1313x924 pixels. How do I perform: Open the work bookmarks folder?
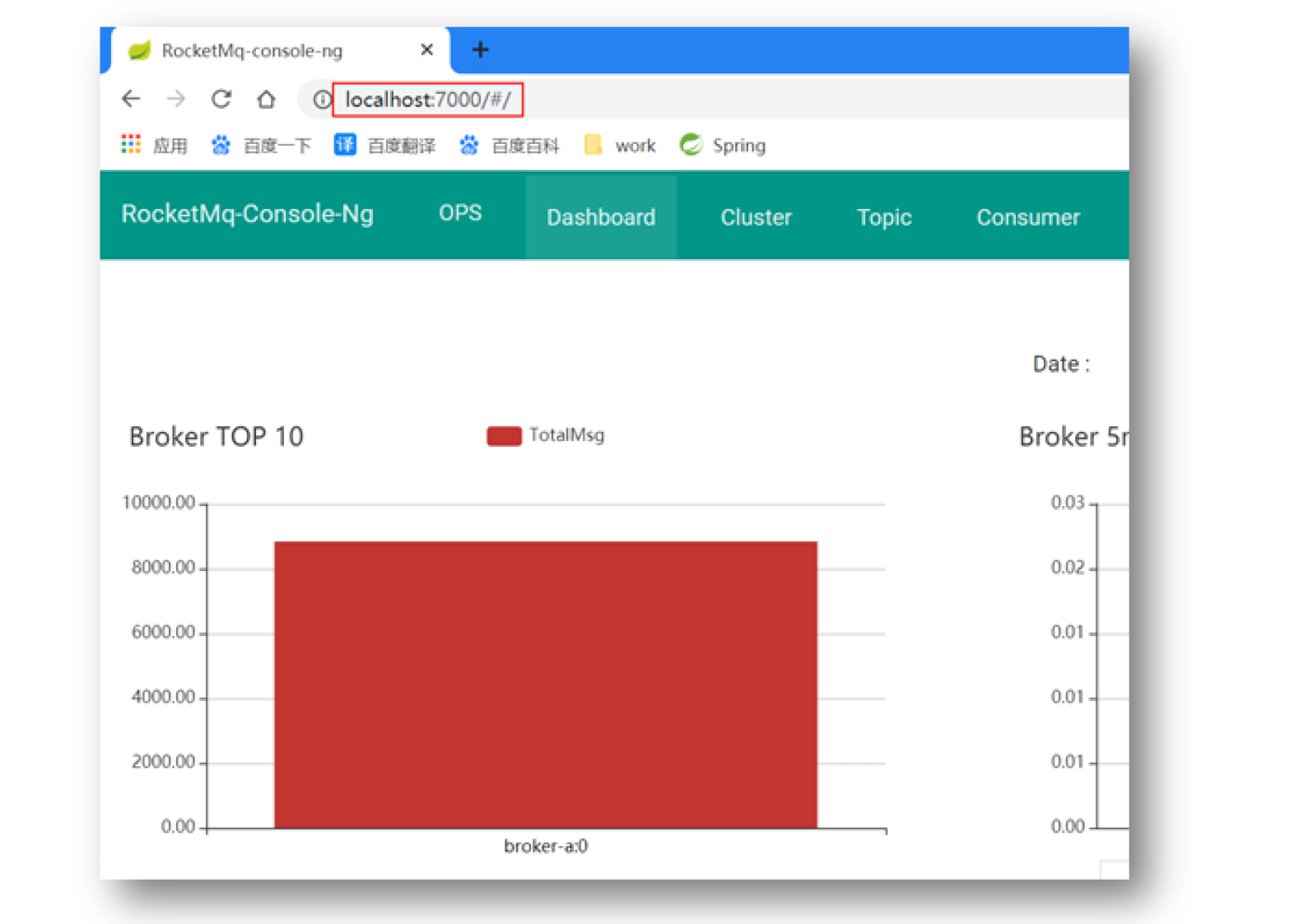(619, 146)
